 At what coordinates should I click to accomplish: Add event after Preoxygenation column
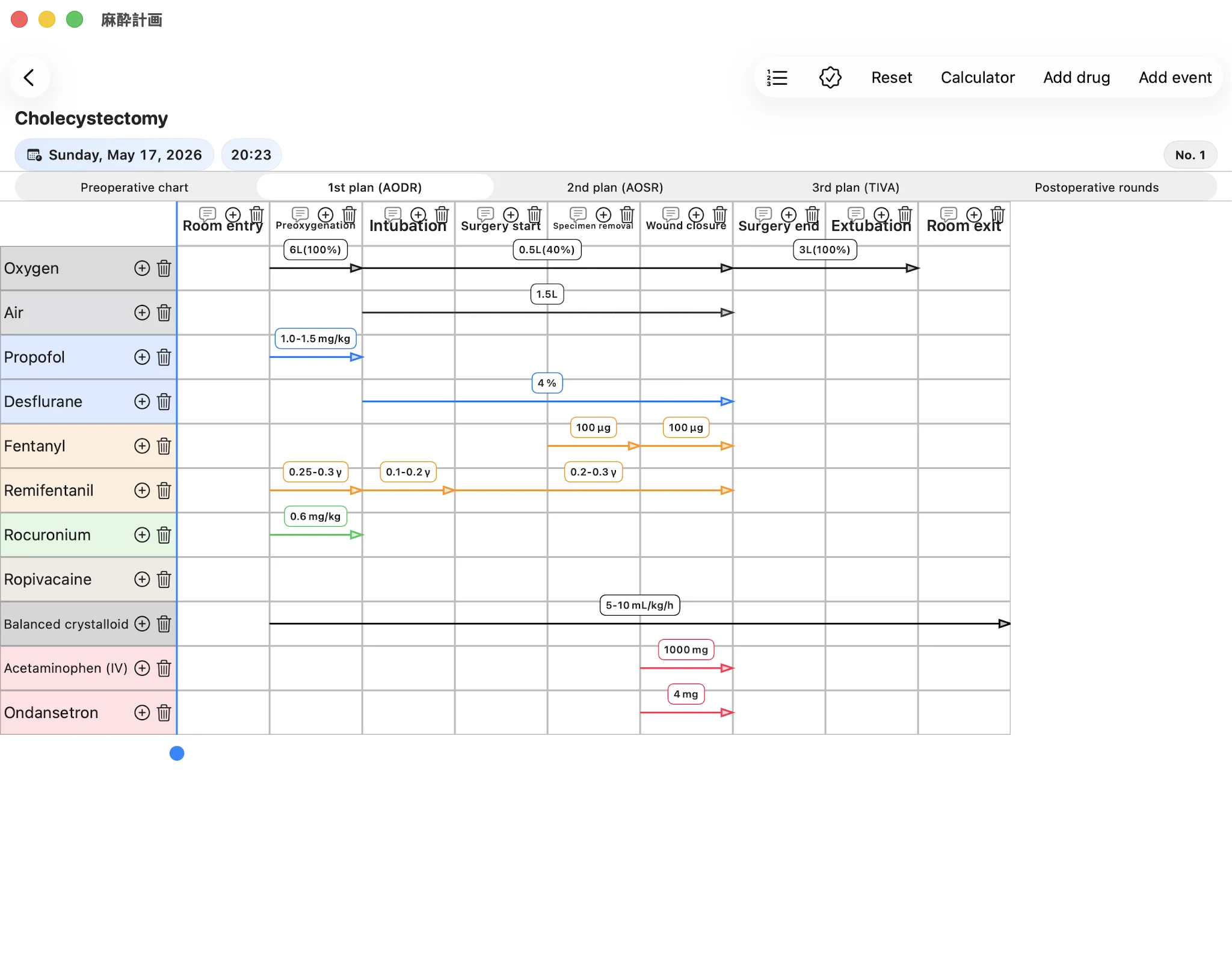(325, 215)
